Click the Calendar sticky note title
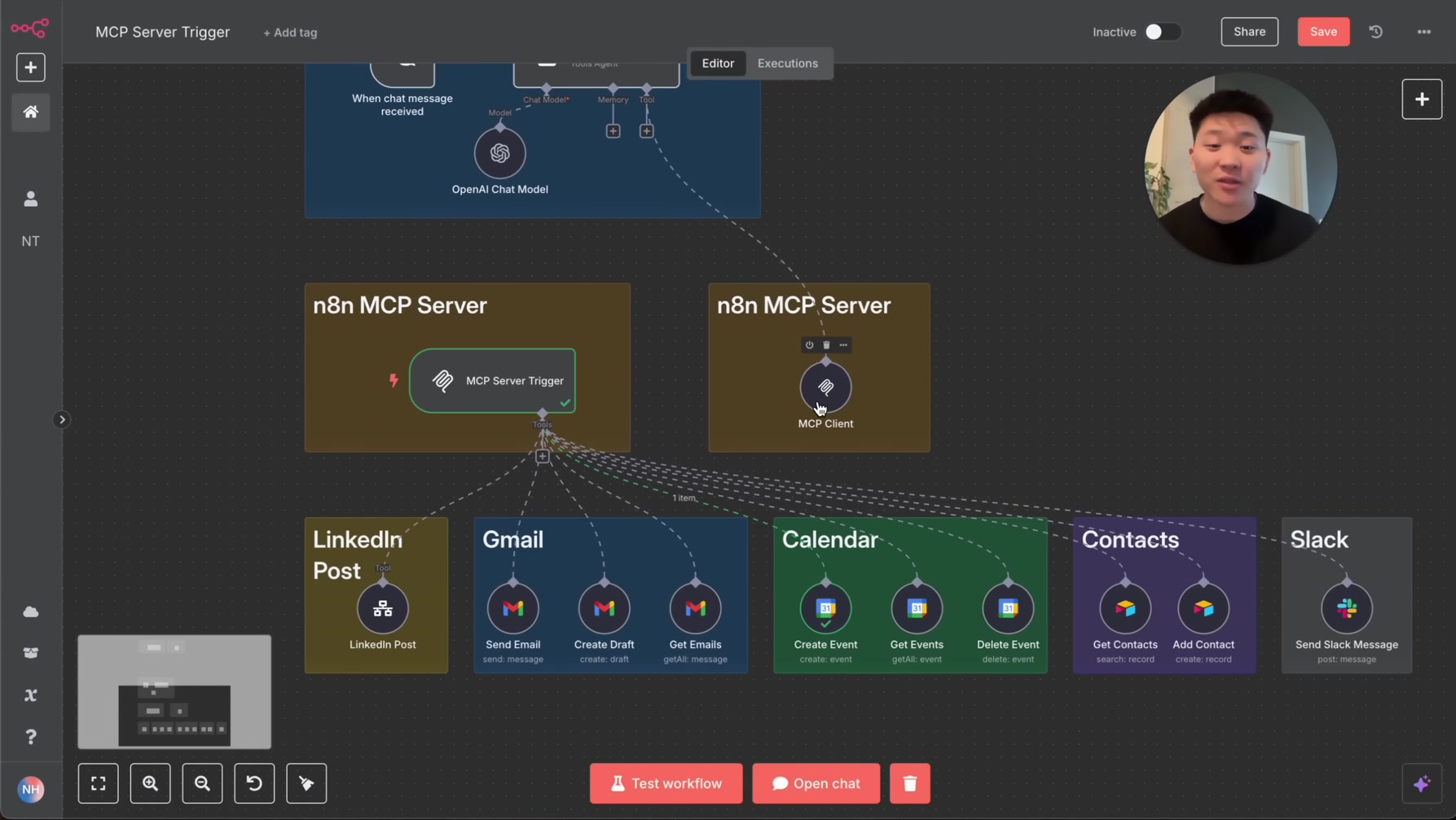The image size is (1456, 820). coord(829,540)
